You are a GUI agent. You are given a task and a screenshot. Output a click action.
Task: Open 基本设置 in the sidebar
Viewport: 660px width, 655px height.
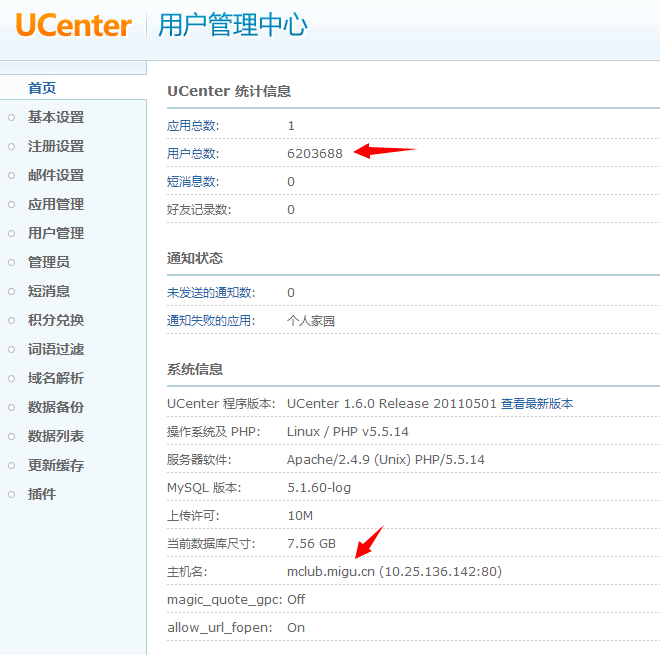(x=56, y=117)
